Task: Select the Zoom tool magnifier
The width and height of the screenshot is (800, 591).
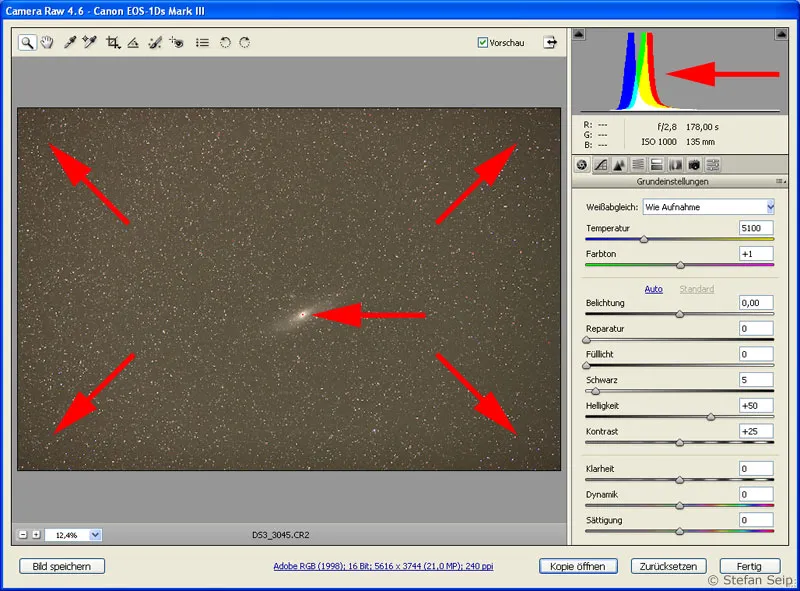Action: click(x=27, y=43)
